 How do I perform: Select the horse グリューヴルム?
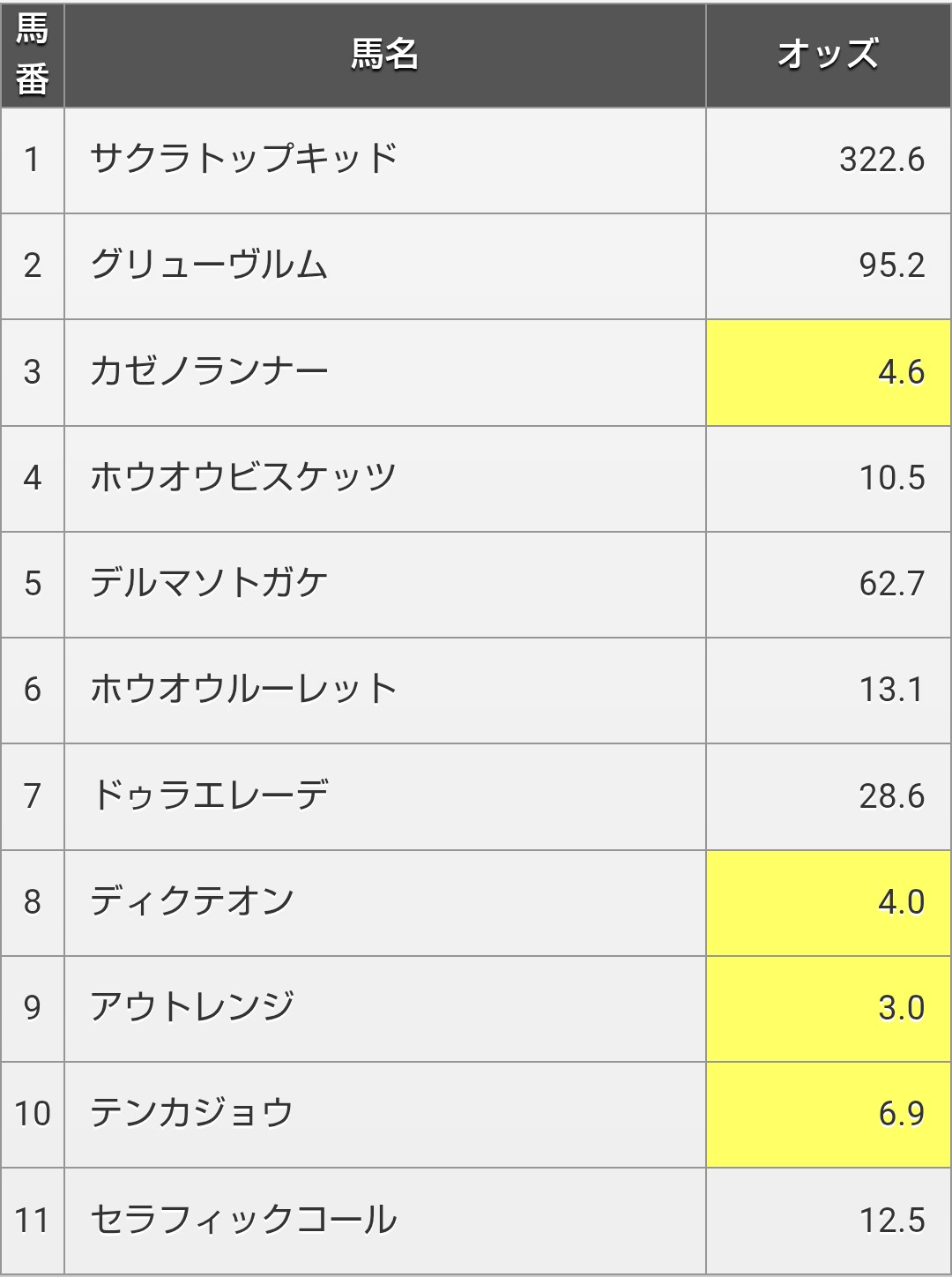coord(209,265)
